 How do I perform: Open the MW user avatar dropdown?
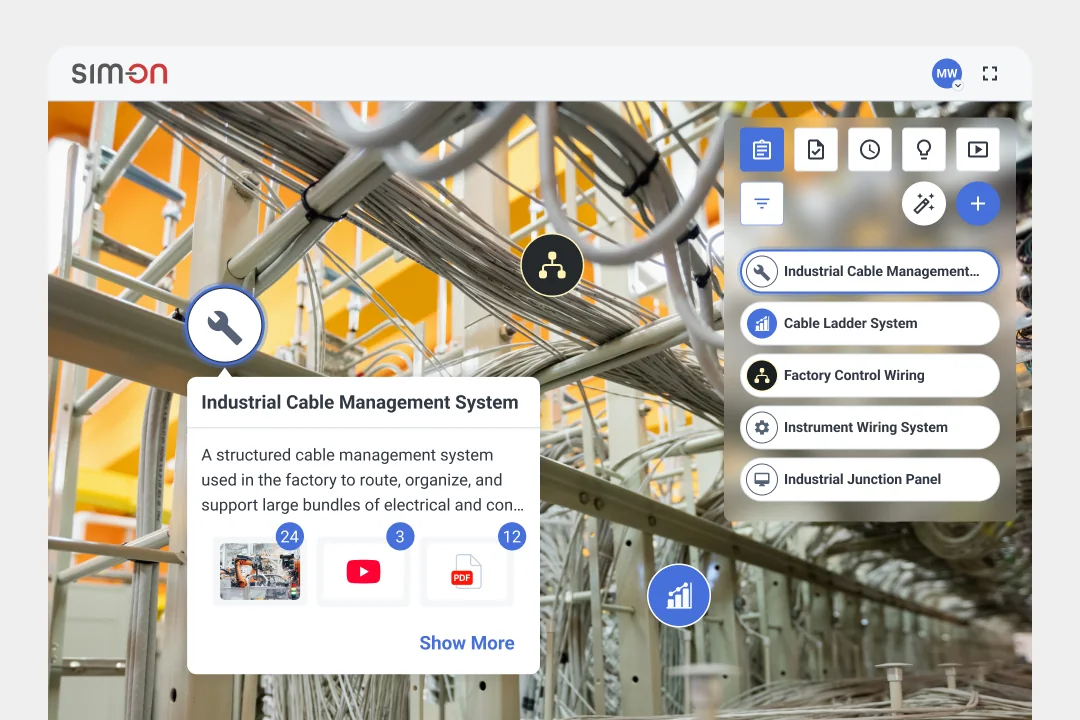pos(947,74)
